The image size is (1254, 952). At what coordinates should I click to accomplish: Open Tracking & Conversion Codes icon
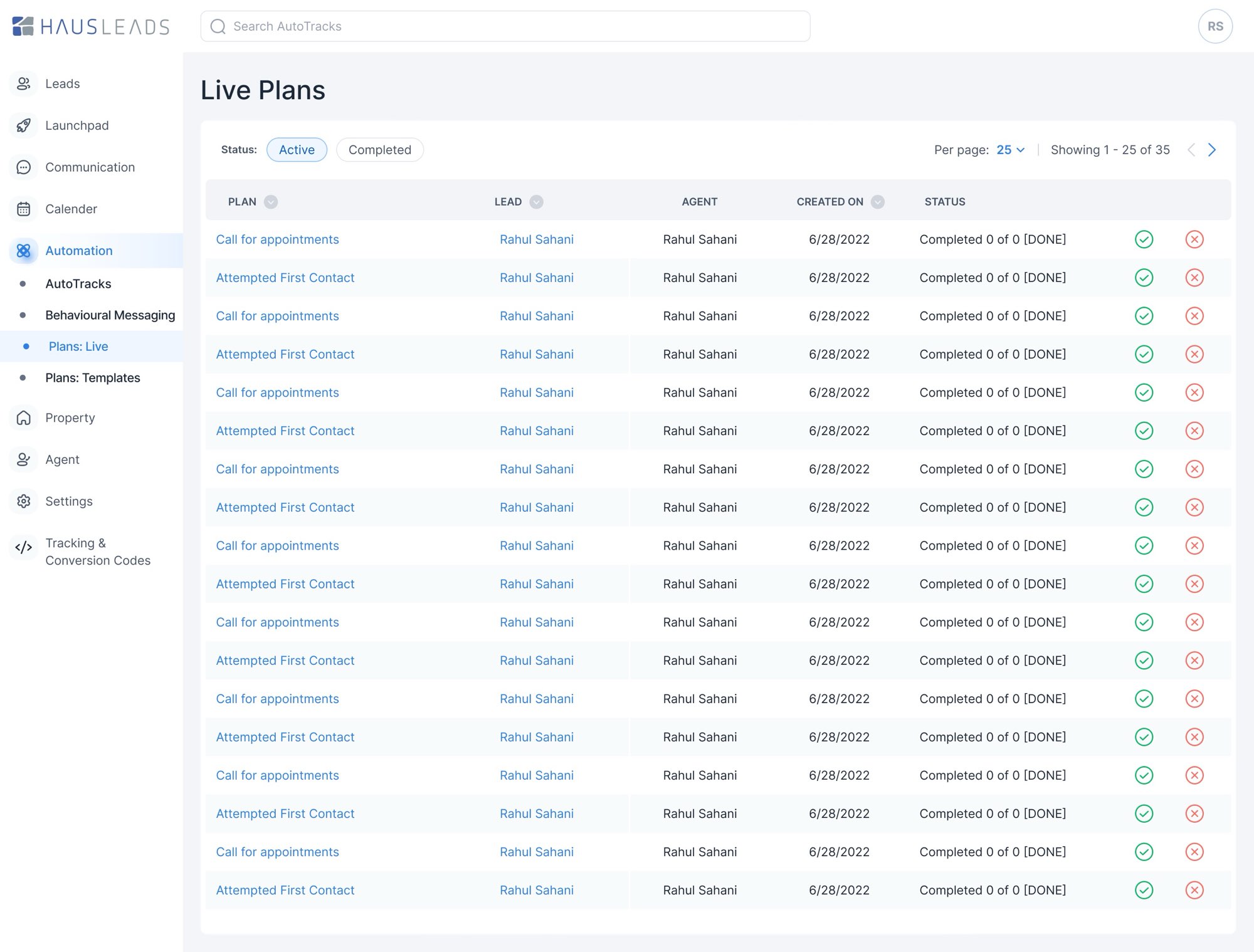pos(24,547)
